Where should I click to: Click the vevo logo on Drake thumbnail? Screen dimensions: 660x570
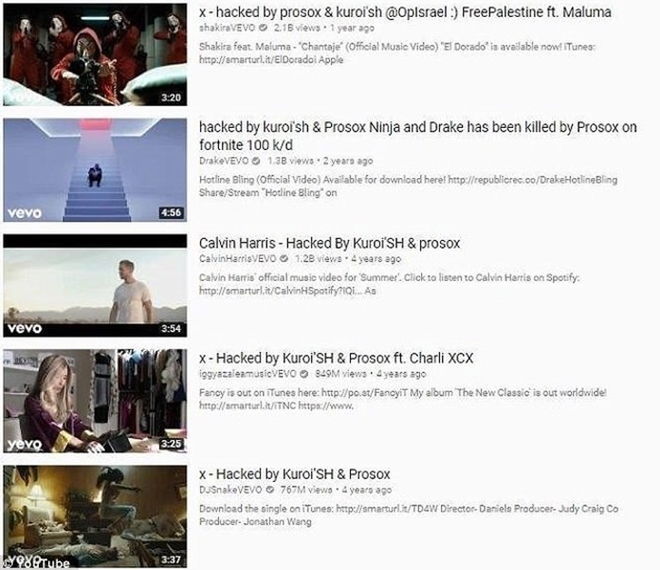pos(25,213)
